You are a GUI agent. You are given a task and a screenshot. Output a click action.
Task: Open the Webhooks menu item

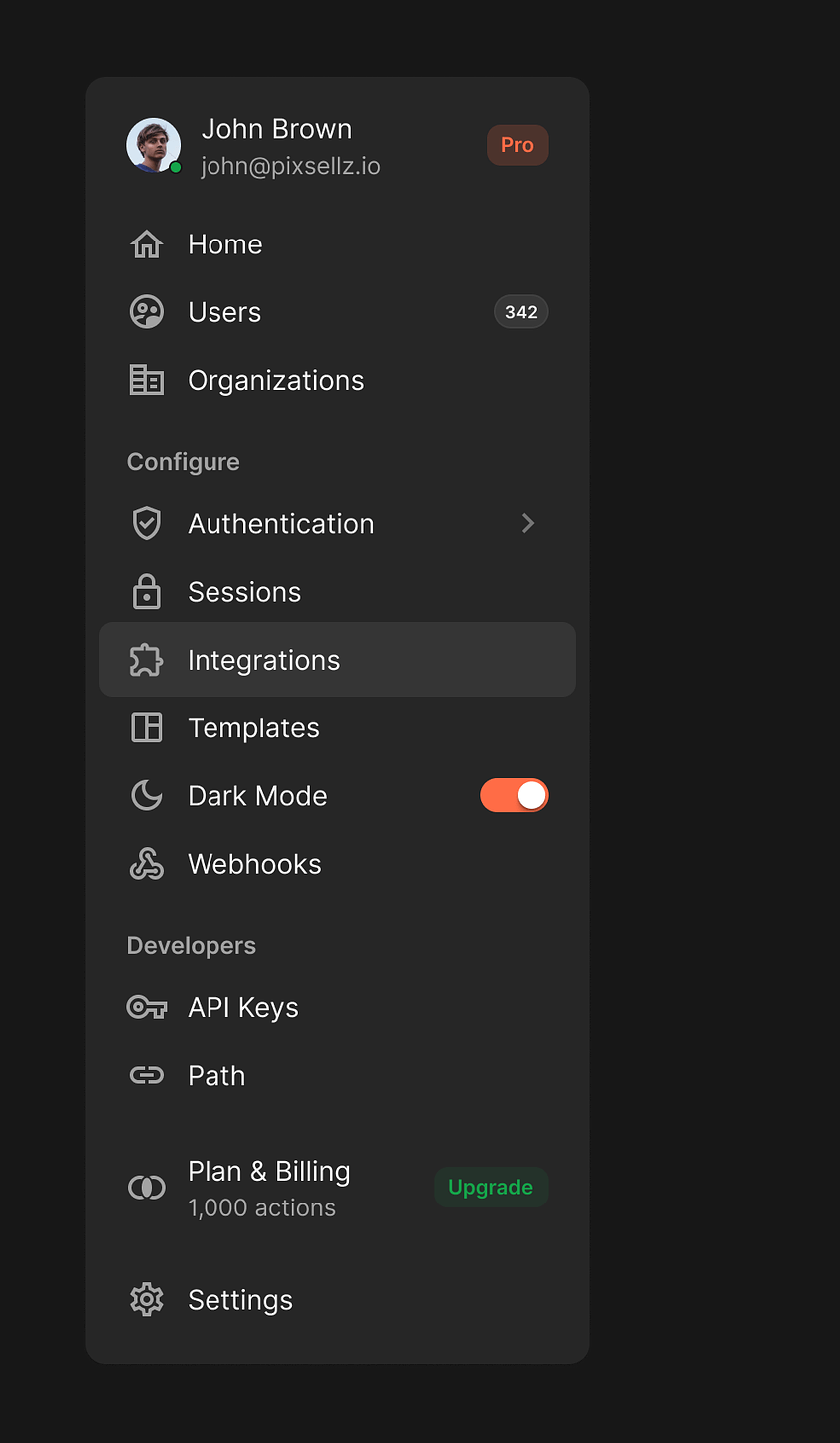point(254,864)
